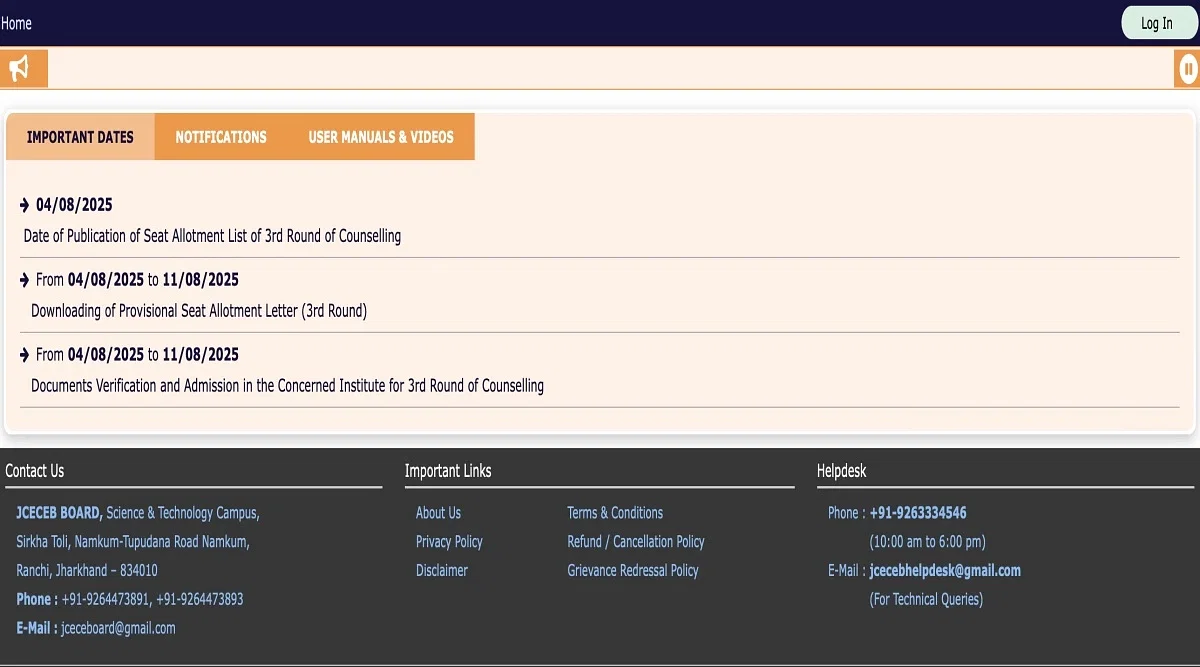Open the Home menu item
Screen dimensions: 1200x667
click(16, 23)
